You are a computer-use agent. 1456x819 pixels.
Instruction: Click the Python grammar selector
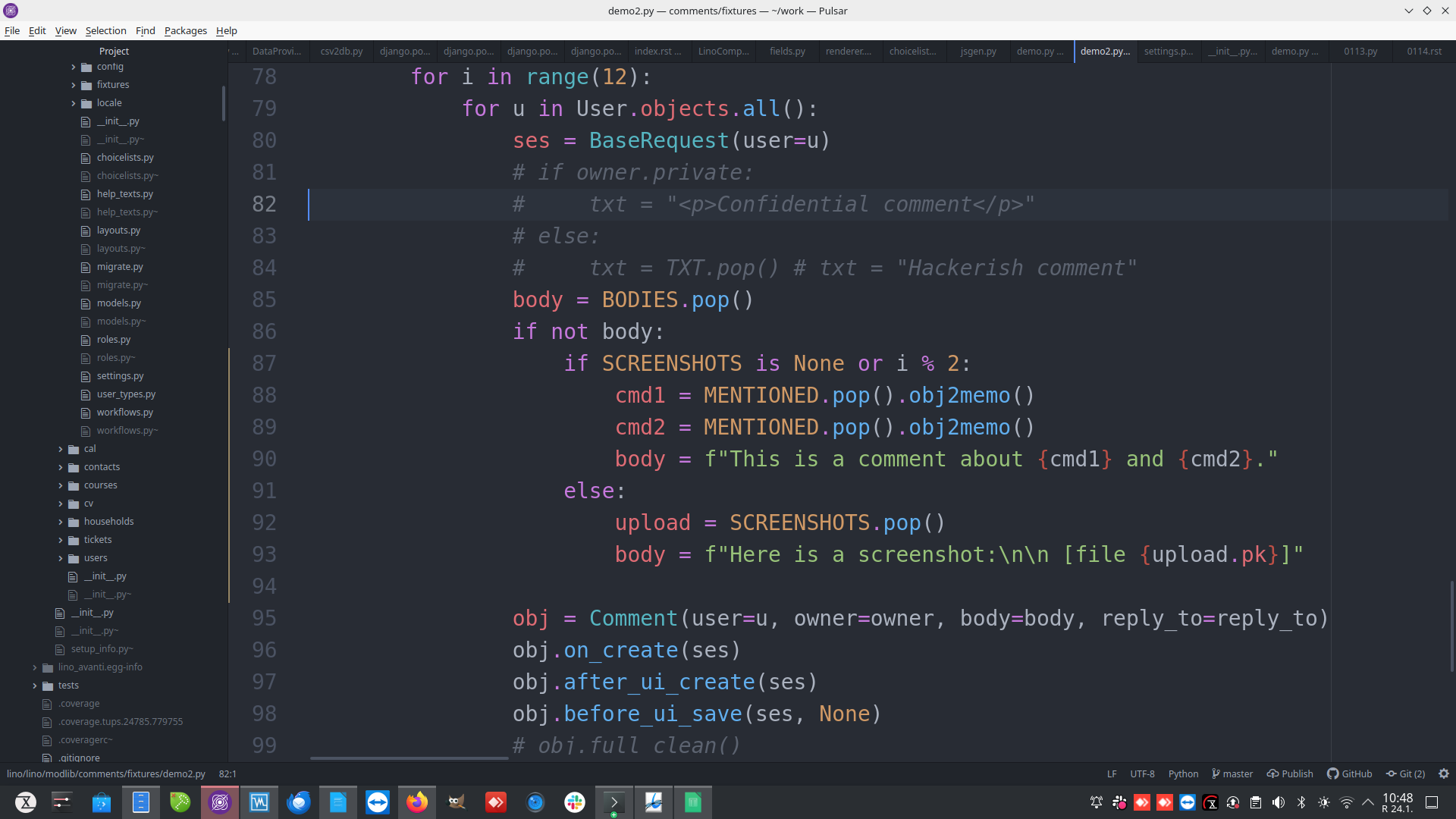1183,773
